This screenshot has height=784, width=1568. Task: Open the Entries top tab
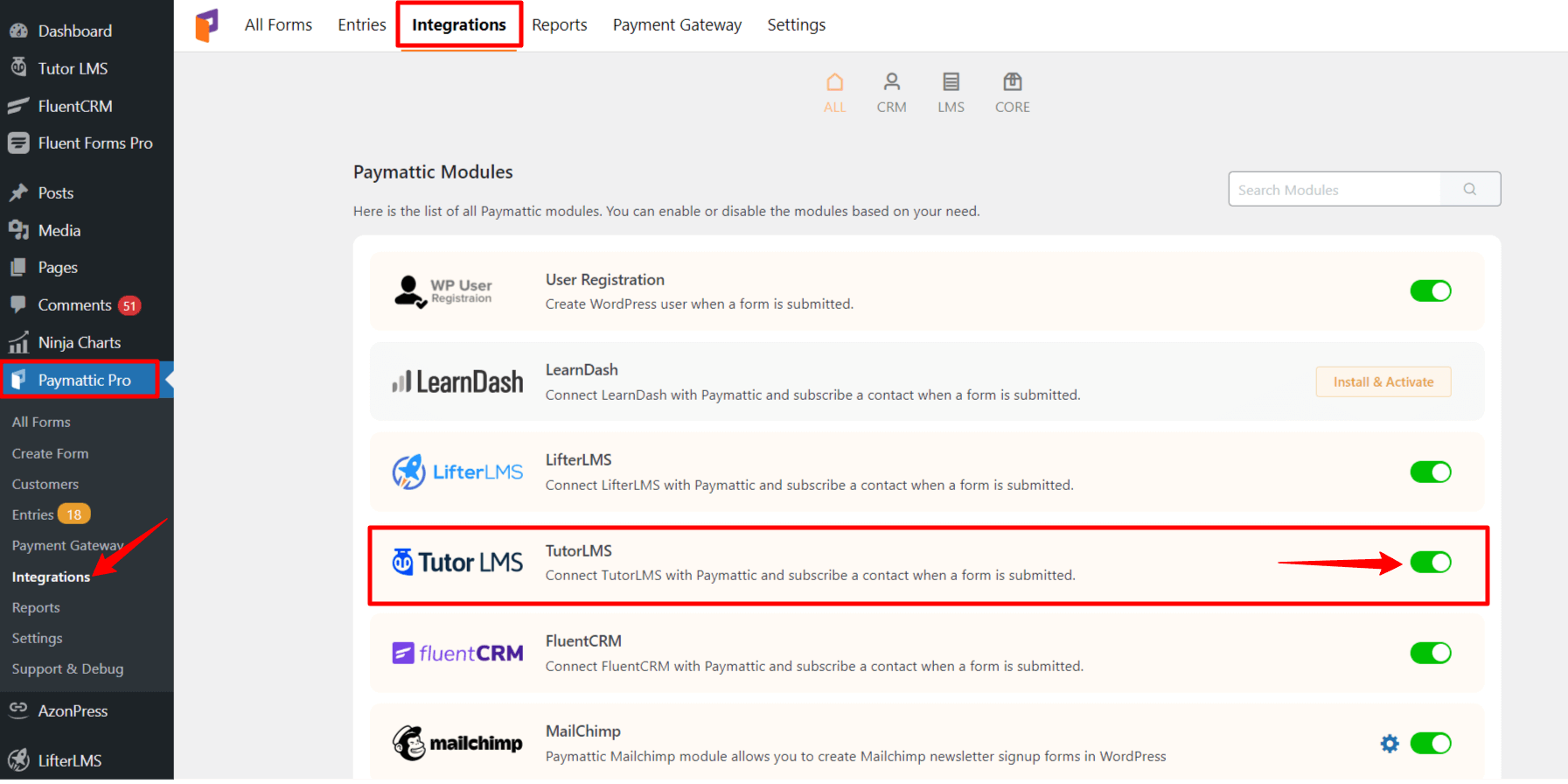[362, 24]
